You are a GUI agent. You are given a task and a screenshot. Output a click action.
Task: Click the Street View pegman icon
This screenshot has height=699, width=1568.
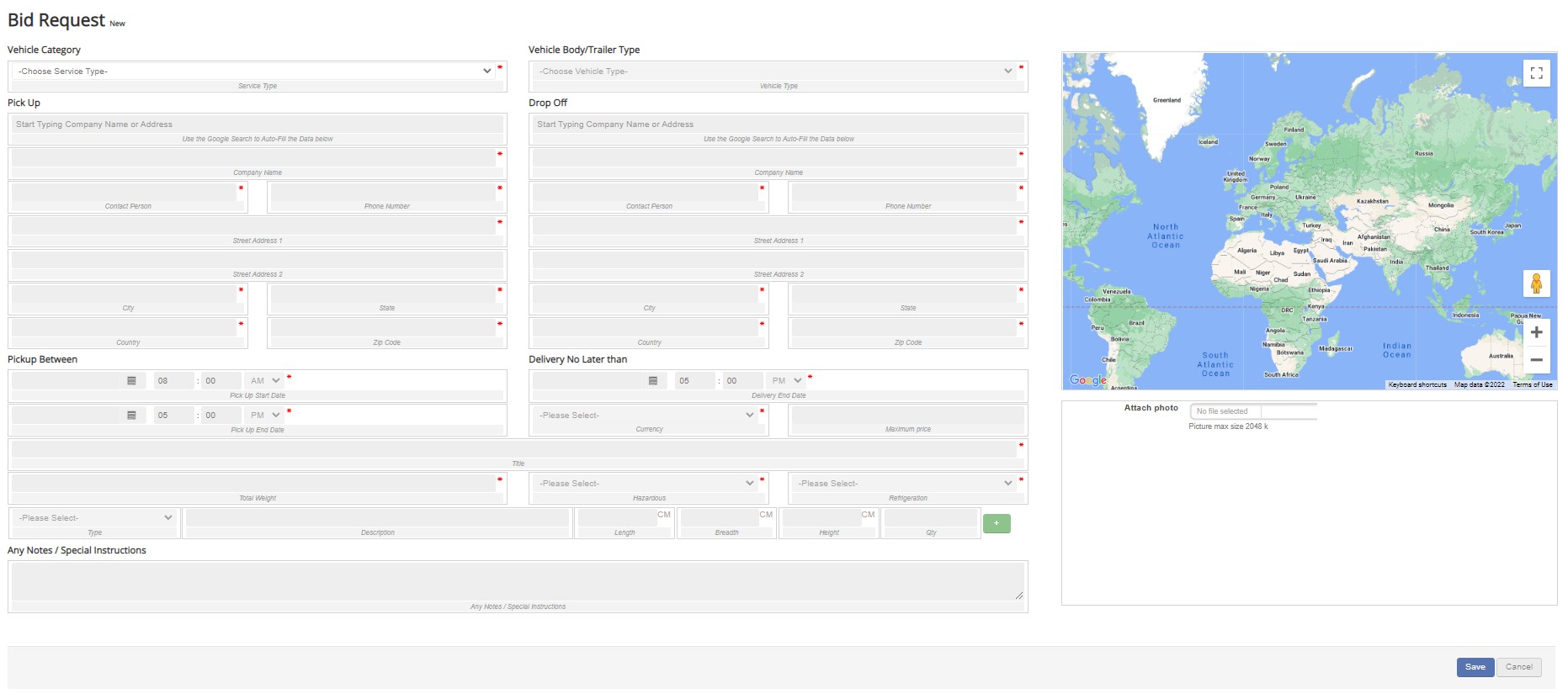coord(1536,283)
